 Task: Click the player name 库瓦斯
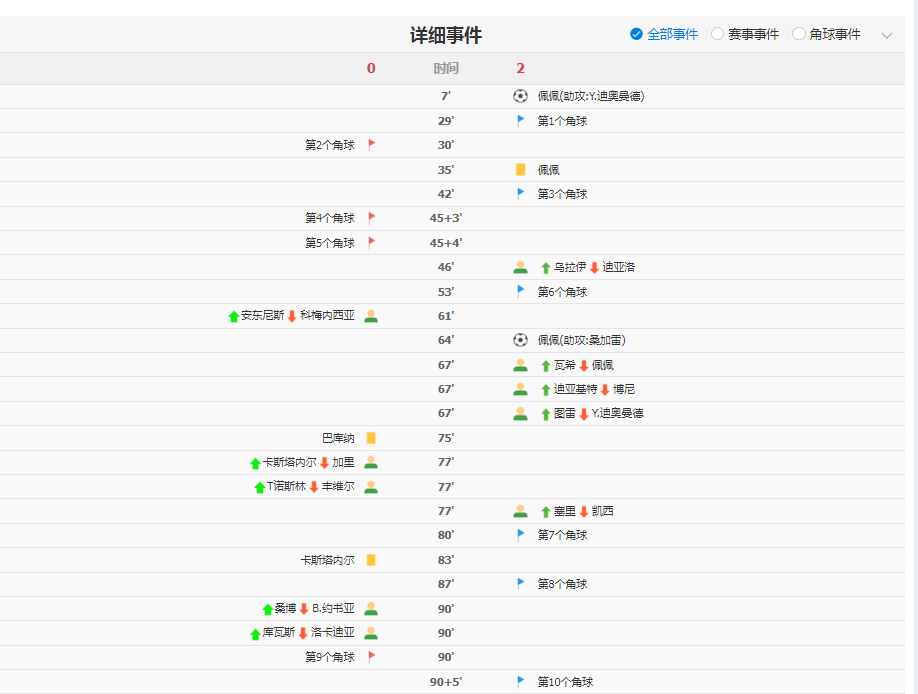click(x=279, y=633)
